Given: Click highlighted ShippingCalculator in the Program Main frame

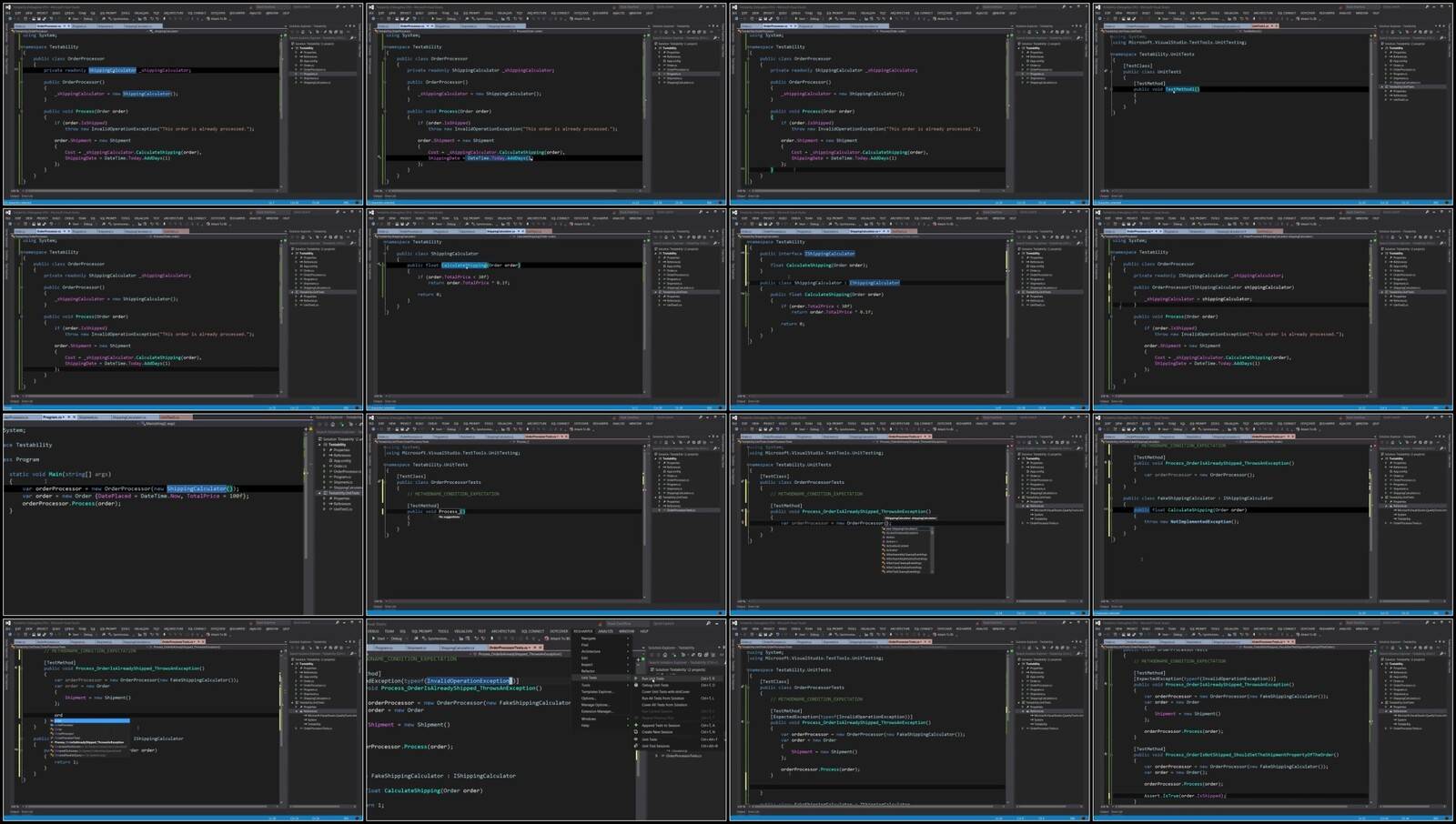Looking at the screenshot, I should pyautogui.click(x=197, y=488).
